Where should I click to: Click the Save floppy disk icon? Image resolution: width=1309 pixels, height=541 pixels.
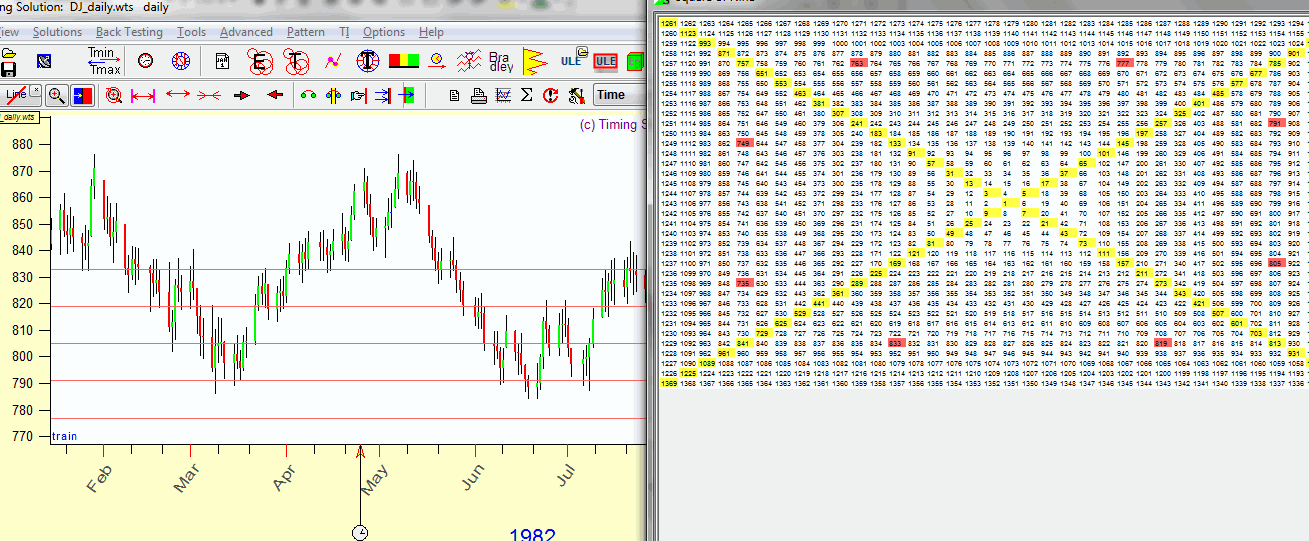click(8, 69)
